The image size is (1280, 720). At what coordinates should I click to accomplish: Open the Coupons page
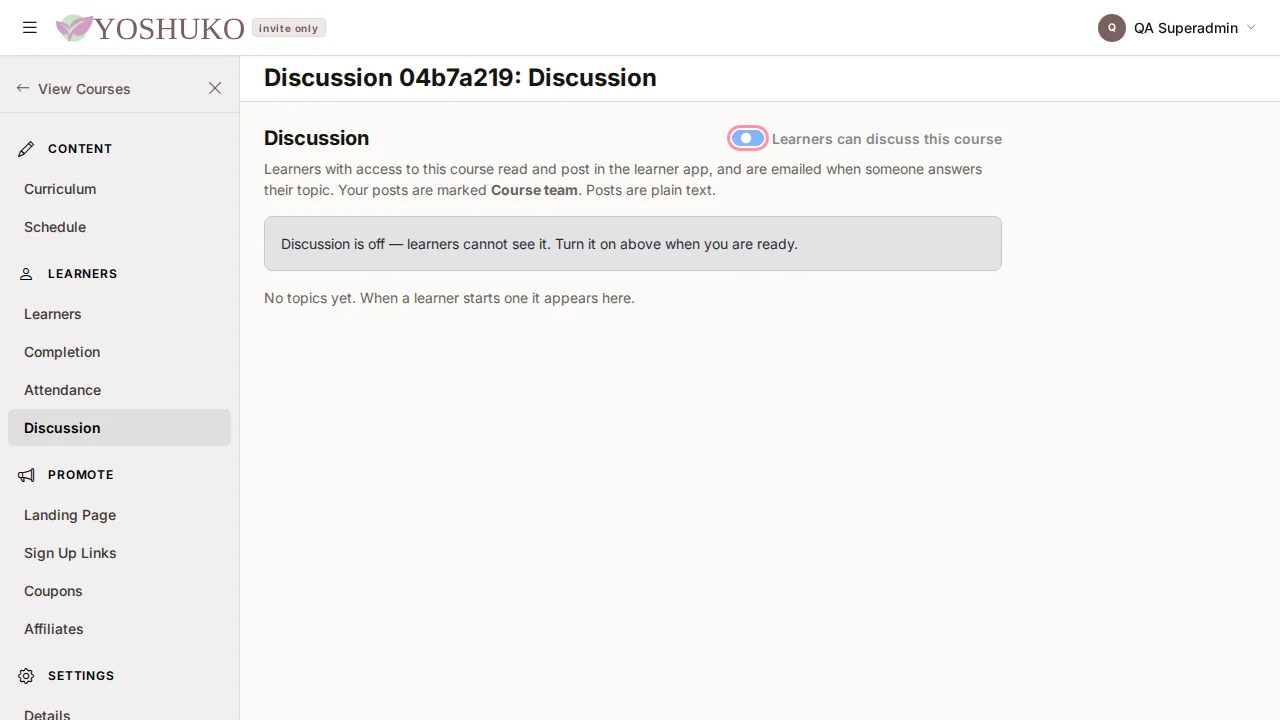pyautogui.click(x=119, y=591)
